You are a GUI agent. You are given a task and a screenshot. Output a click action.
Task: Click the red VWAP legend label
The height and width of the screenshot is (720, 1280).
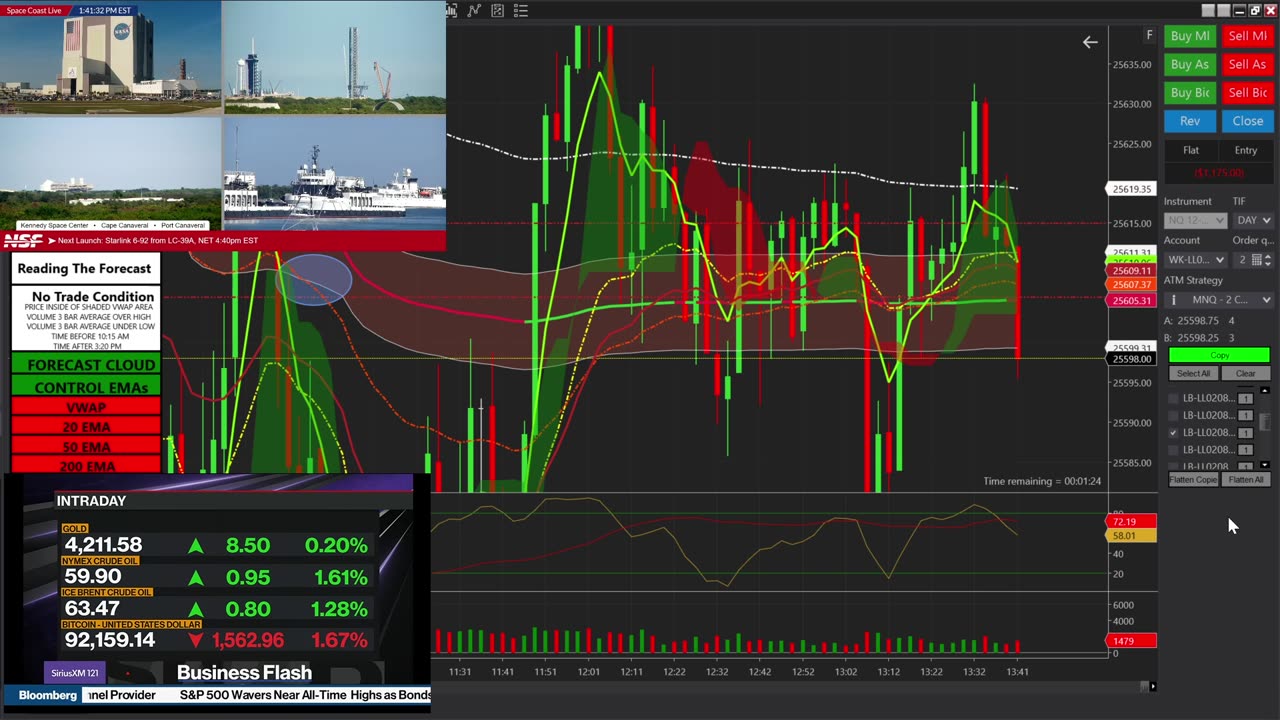[86, 408]
